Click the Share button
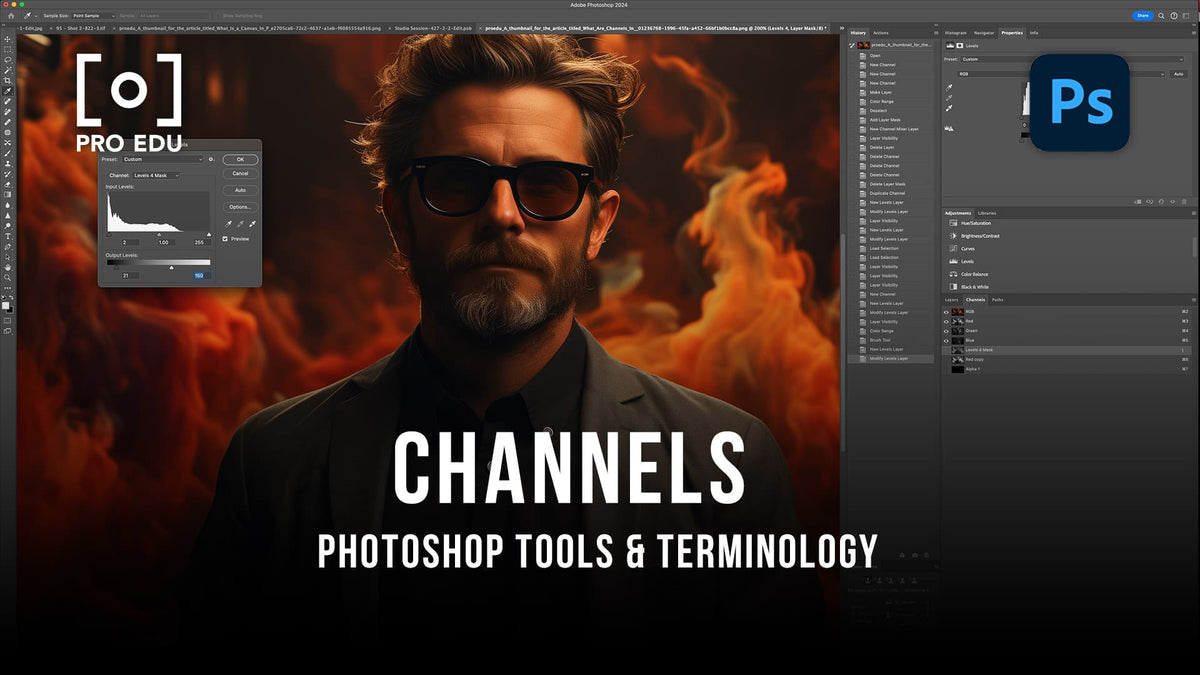Screen dimensions: 1200x675 [x=1143, y=16]
